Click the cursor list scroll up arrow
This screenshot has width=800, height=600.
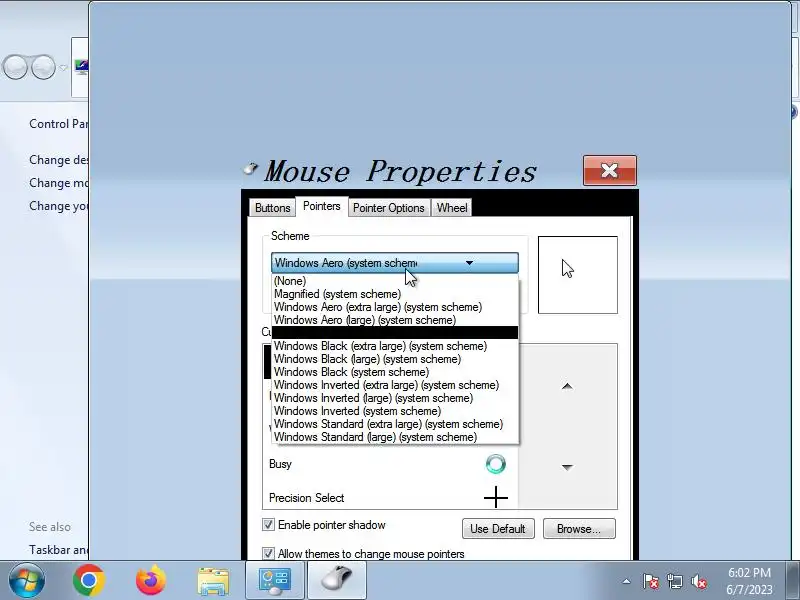pos(567,386)
